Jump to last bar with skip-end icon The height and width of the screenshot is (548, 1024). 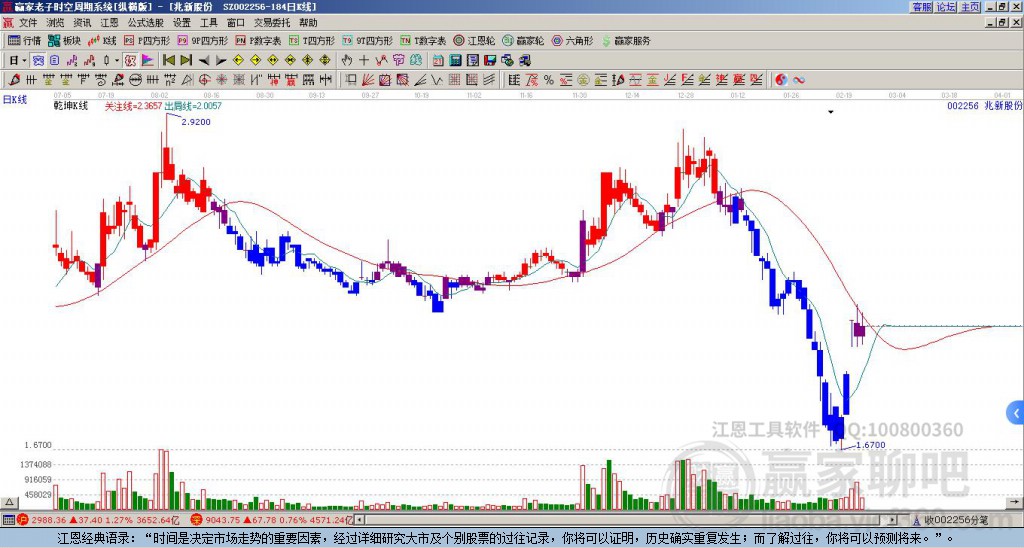186,61
